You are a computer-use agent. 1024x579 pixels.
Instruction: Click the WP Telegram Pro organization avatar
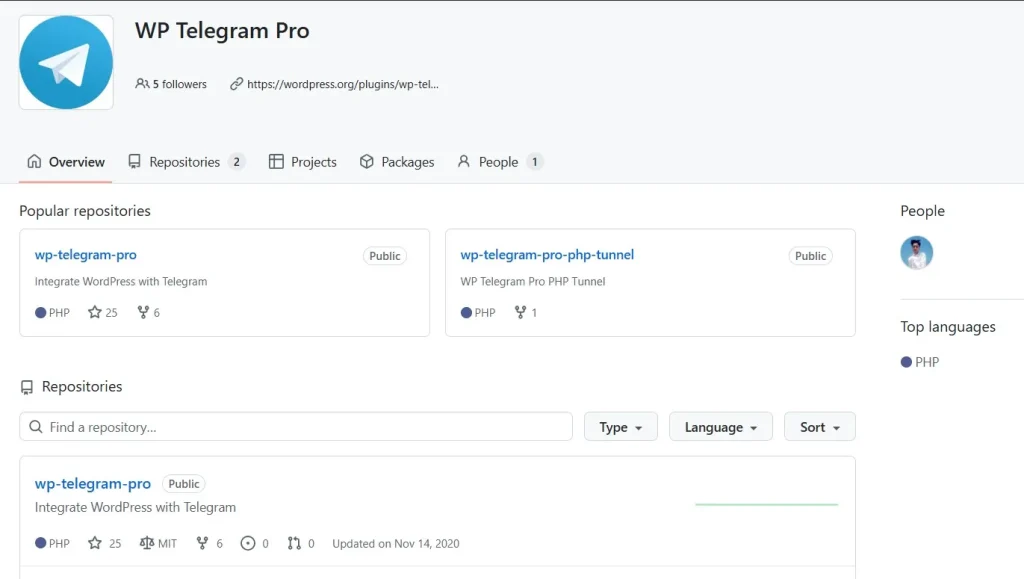pos(66,63)
